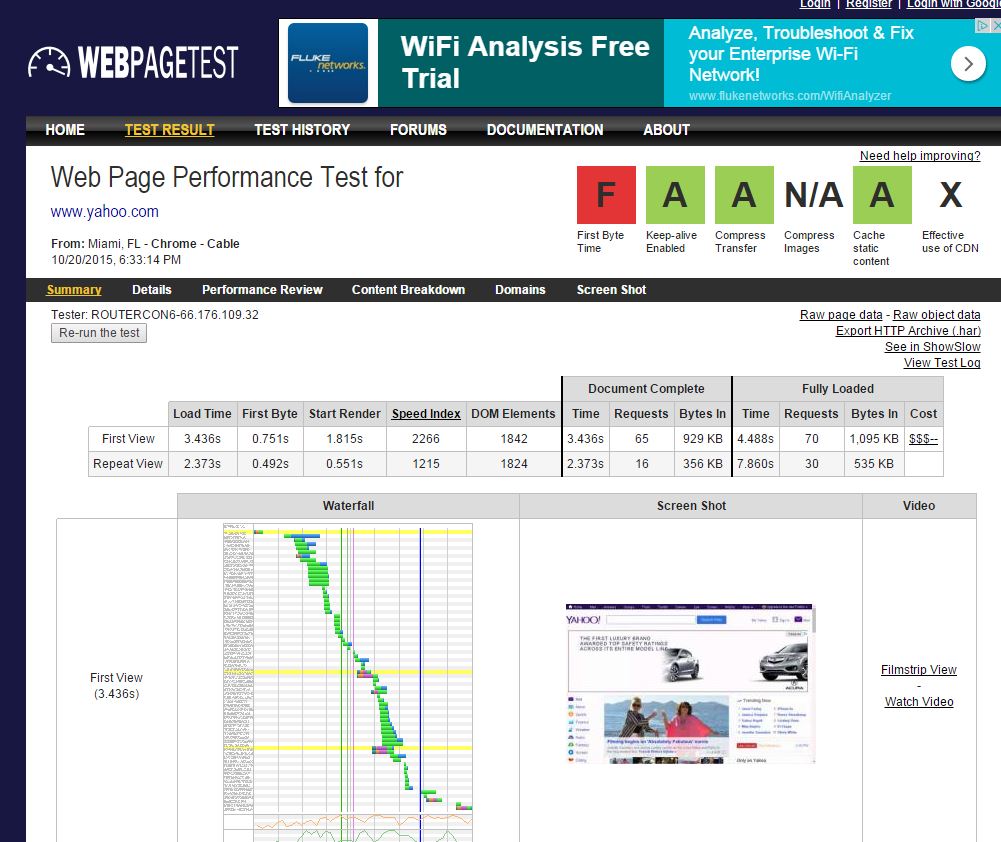The height and width of the screenshot is (842, 1001).
Task: Open the View Test Log link
Action: click(x=942, y=363)
